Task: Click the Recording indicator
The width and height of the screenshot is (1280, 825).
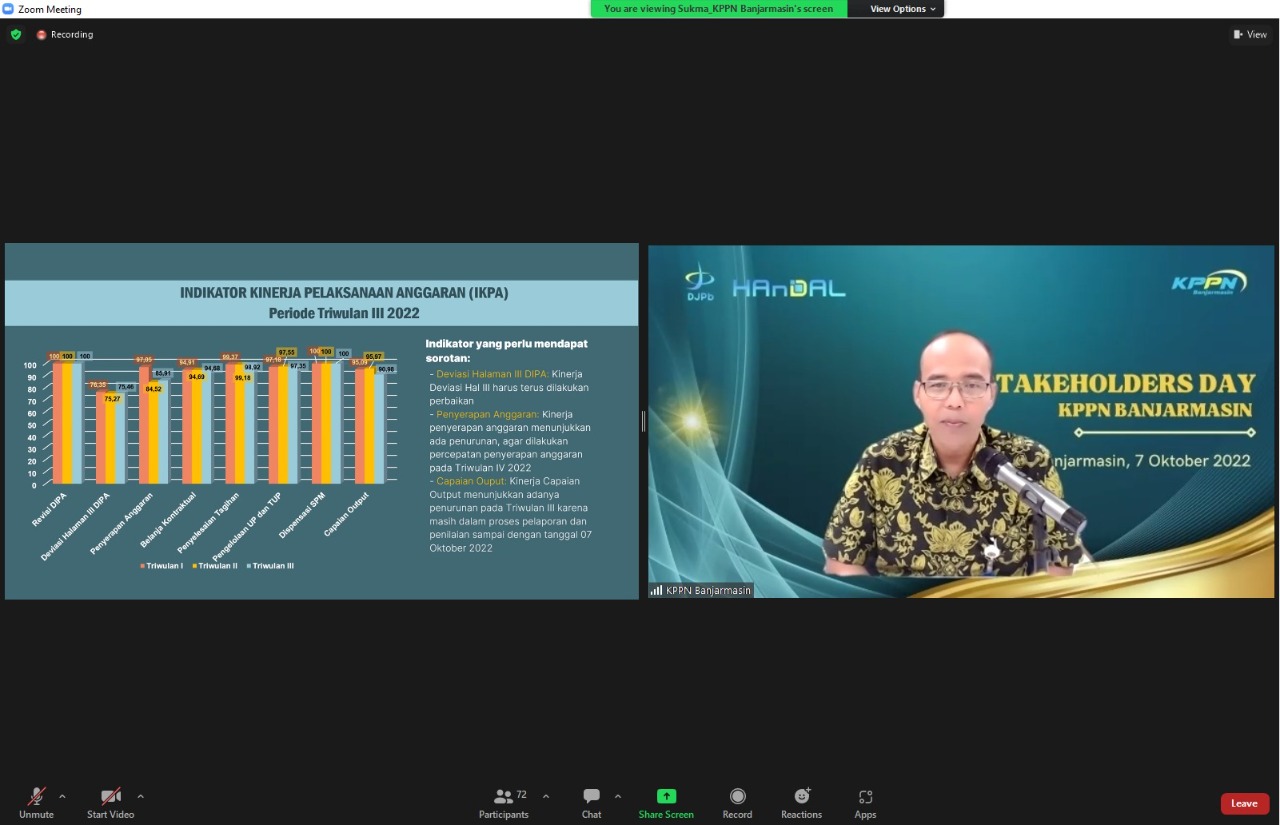Action: (65, 35)
